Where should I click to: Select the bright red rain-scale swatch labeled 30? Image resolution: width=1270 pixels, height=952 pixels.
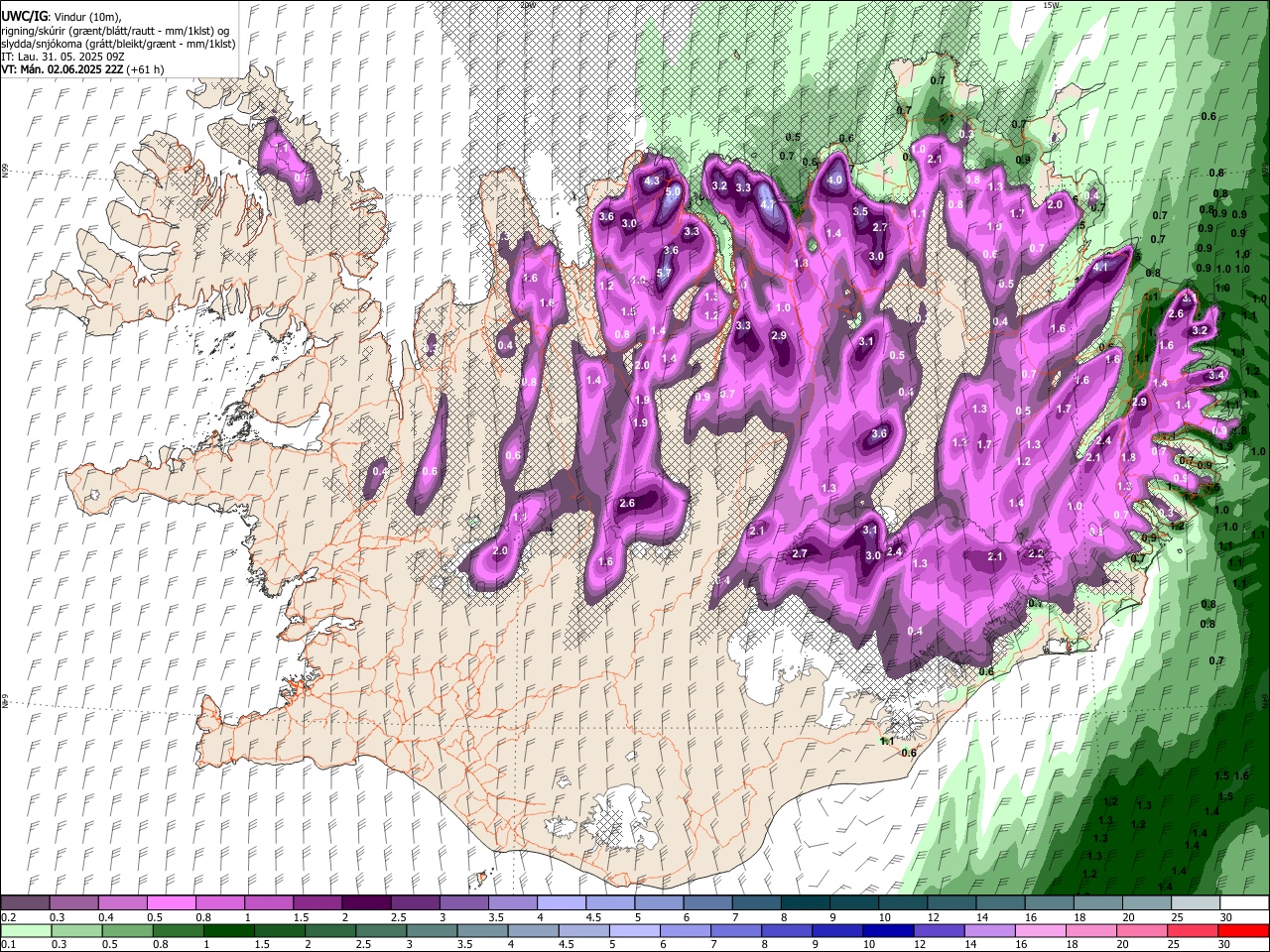tap(1244, 931)
